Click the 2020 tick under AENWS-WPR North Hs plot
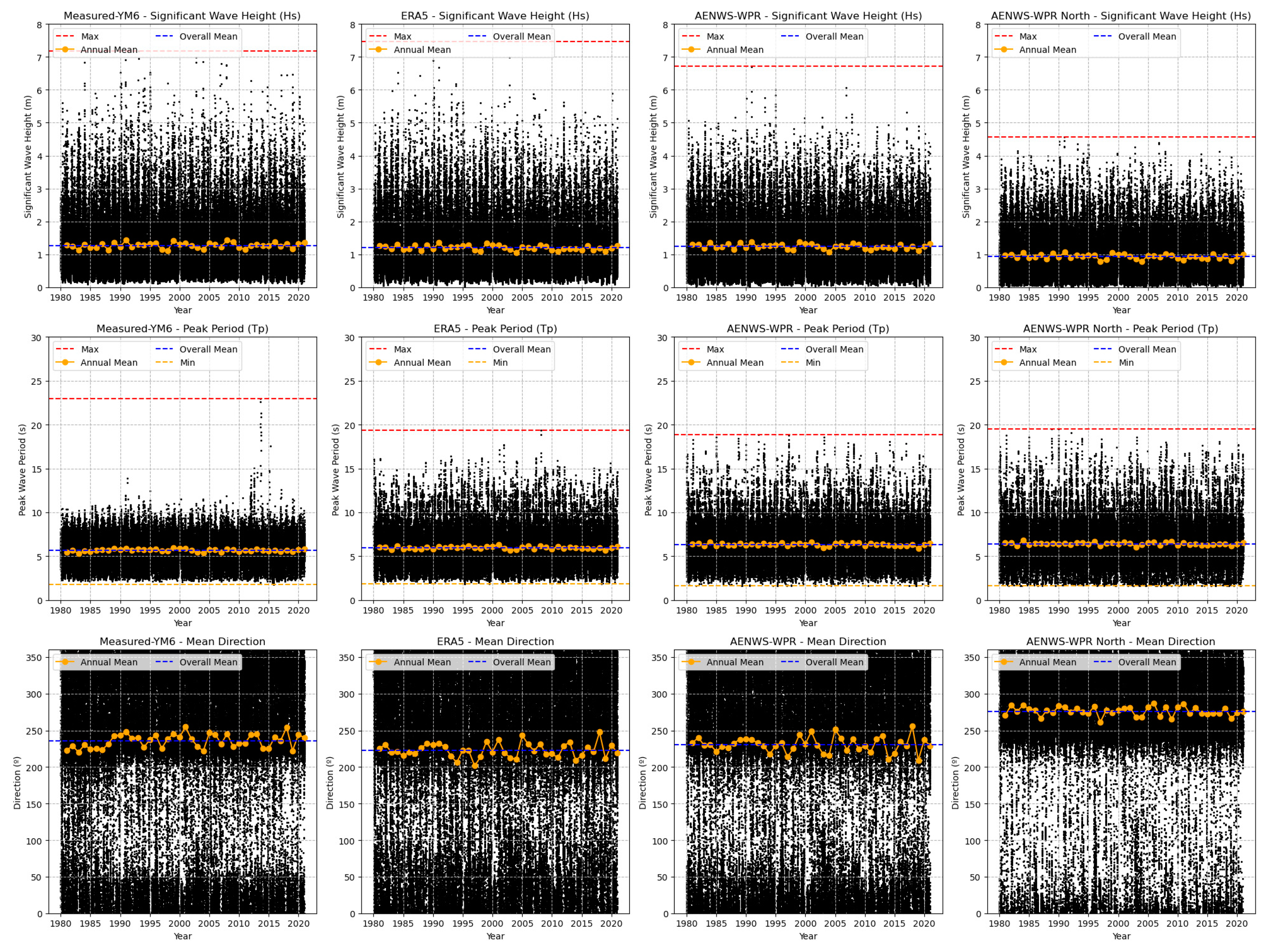1265x952 pixels. pos(1236,297)
